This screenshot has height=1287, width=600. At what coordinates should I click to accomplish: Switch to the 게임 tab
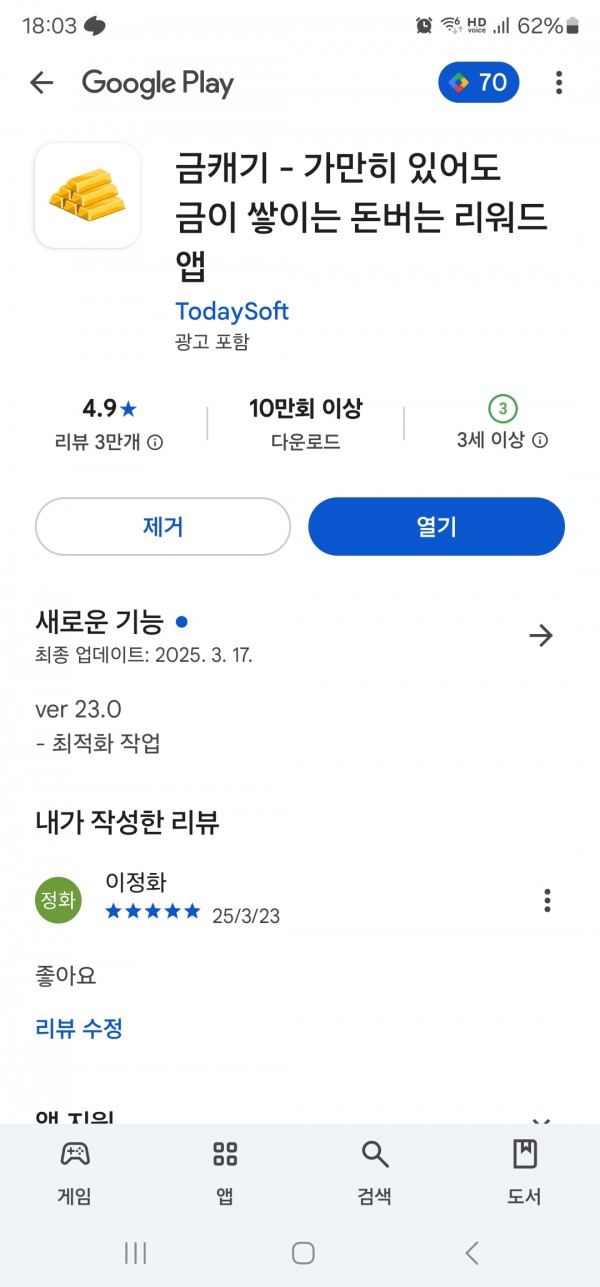point(75,1171)
